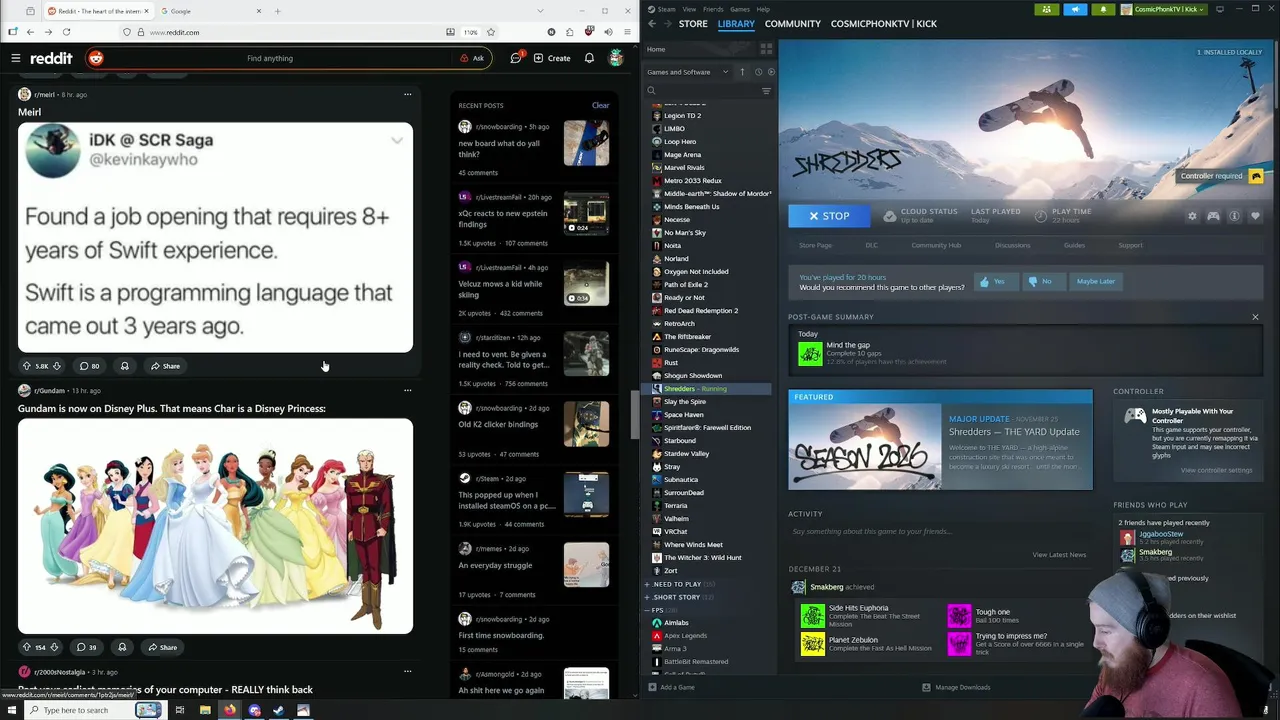Open a new browser tab
1280x720 pixels.
(278, 11)
